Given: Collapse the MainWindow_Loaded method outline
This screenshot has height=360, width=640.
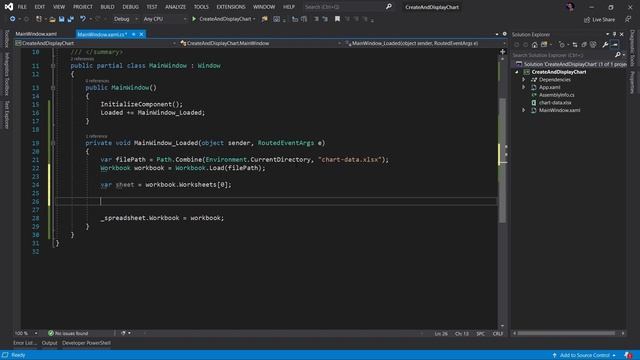Looking at the screenshot, I should pyautogui.click(x=53, y=143).
